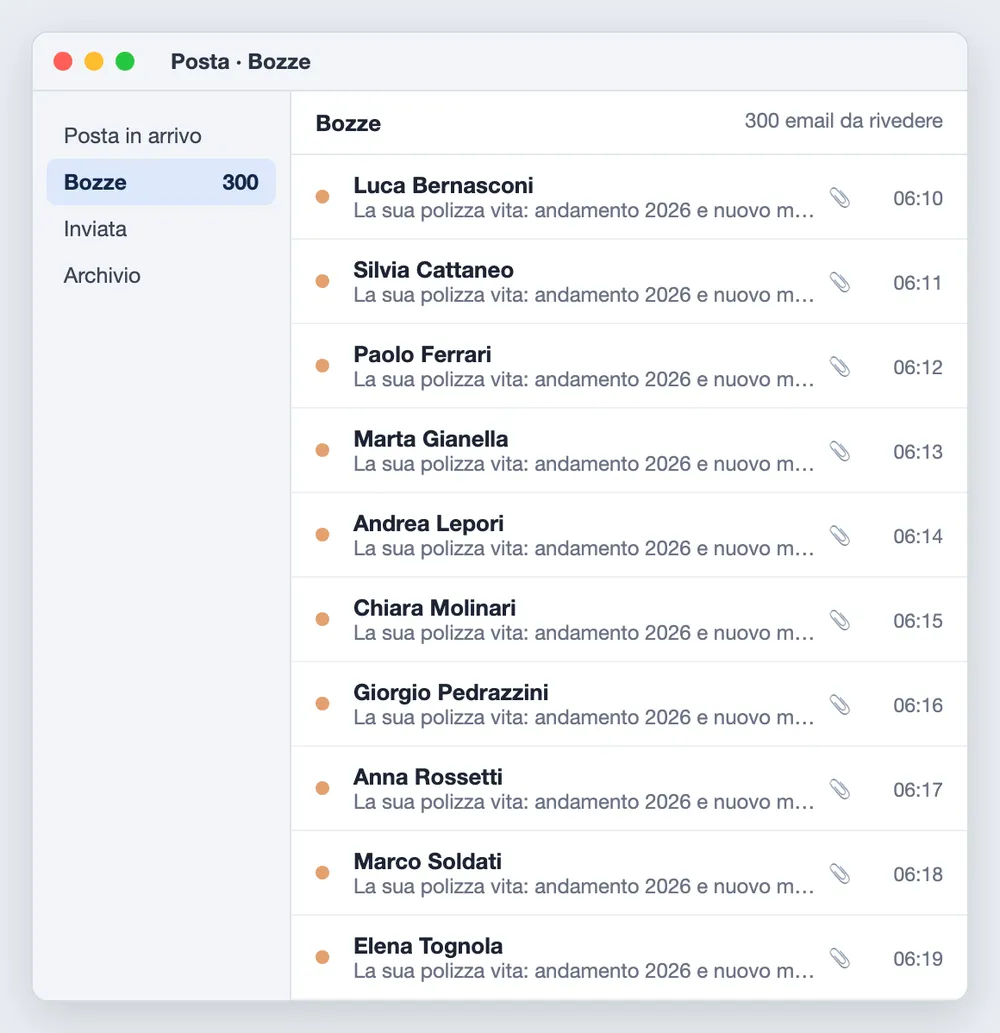The width and height of the screenshot is (1000, 1033).
Task: Click orange dot next to Silvia Cattaneo
Action: (322, 281)
